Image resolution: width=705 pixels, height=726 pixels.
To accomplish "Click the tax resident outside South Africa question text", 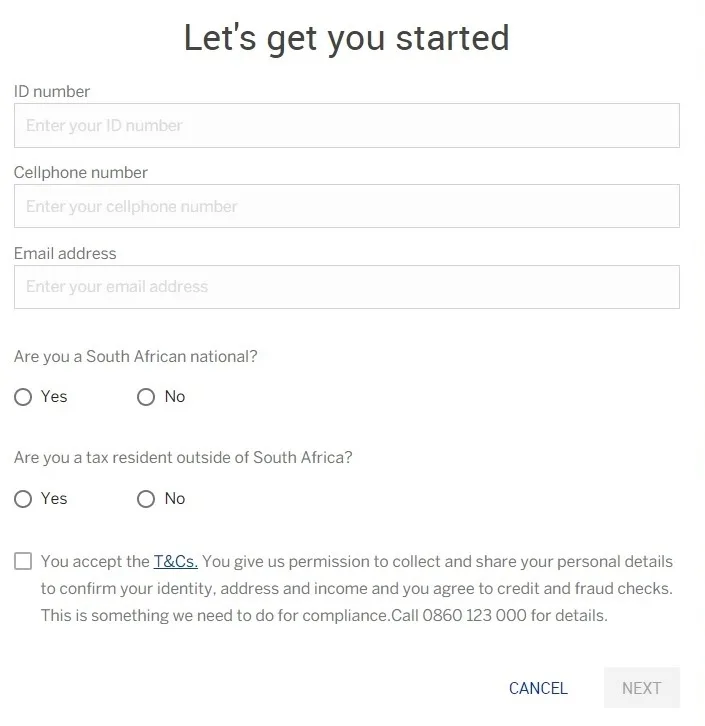I will click(183, 458).
